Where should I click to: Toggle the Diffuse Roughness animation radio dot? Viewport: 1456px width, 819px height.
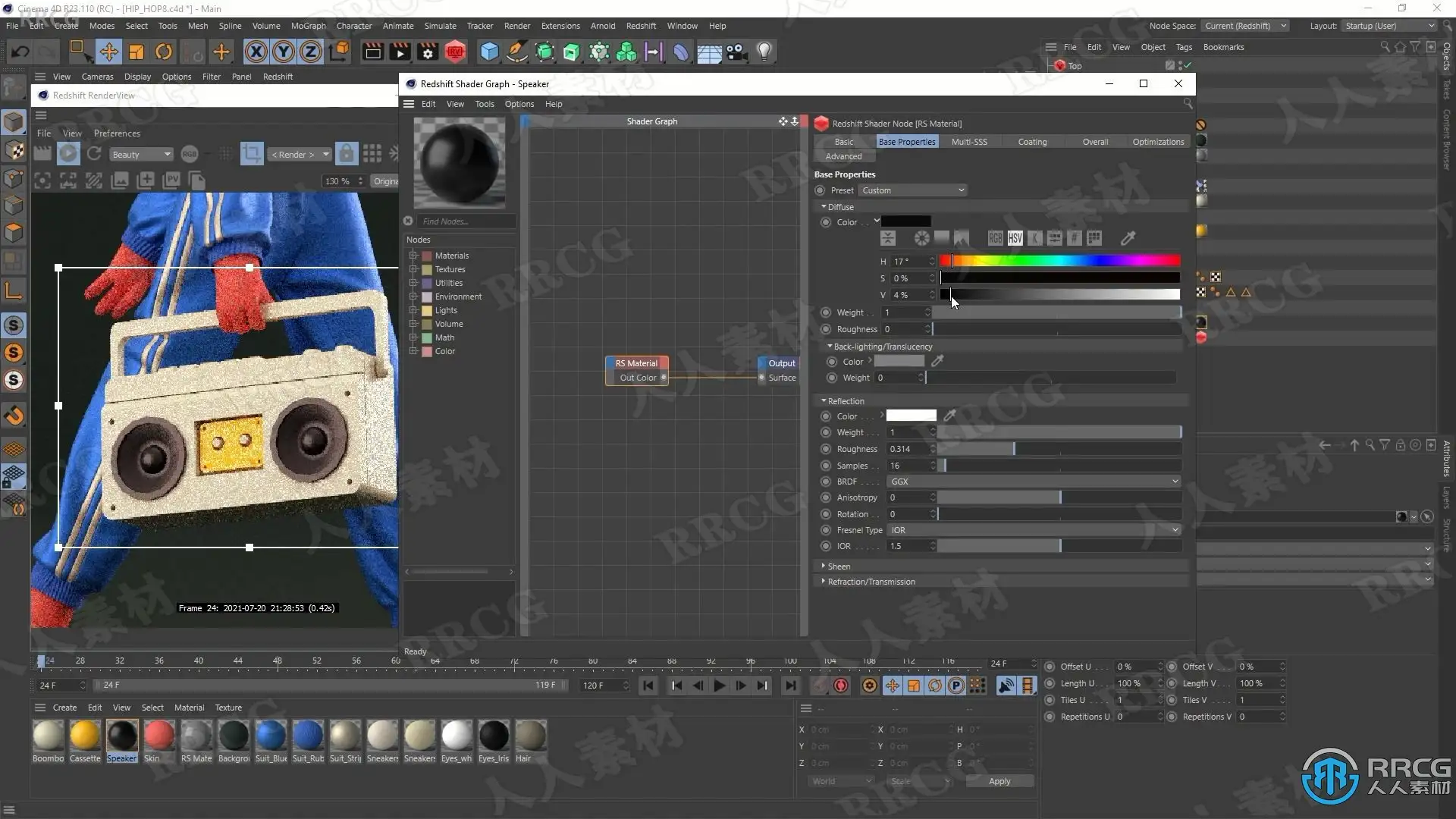[x=826, y=329]
